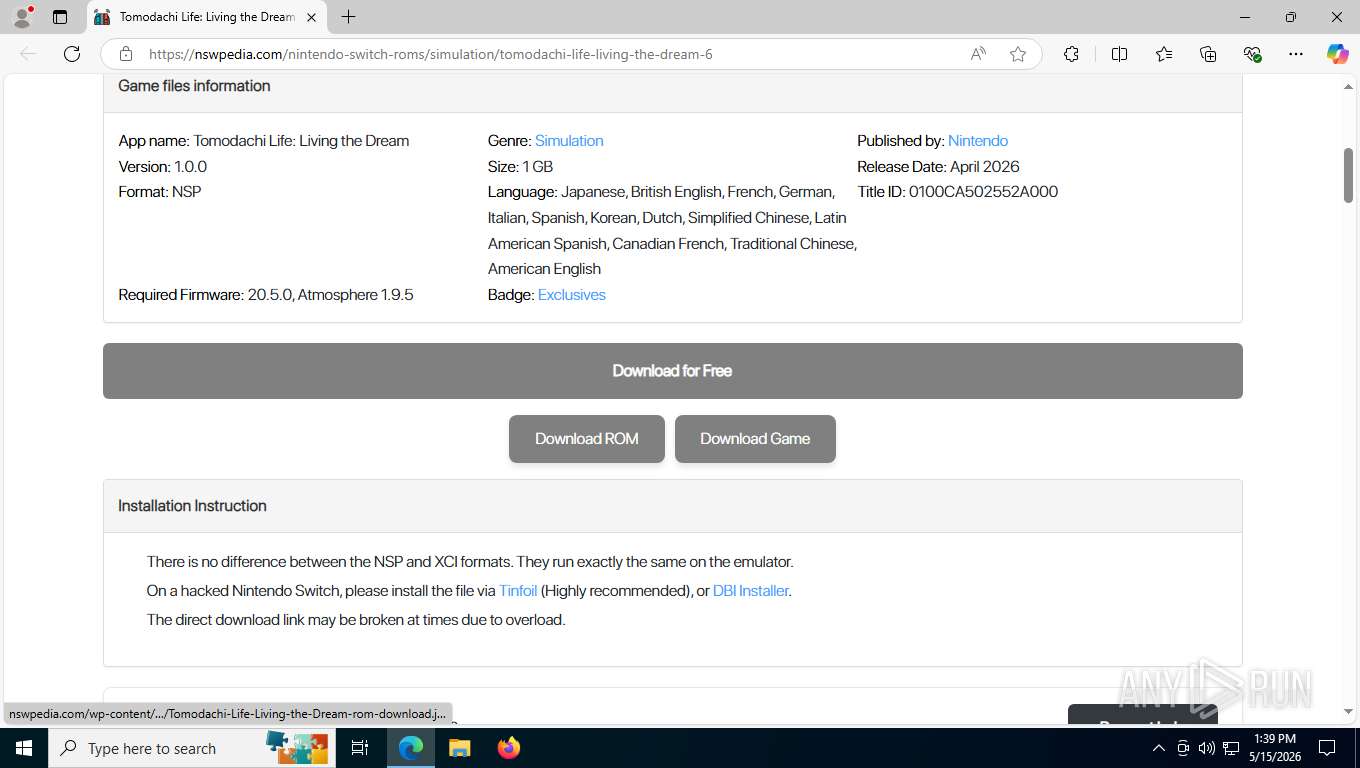The height and width of the screenshot is (768, 1360).
Task: Toggle split screen icon
Action: point(1119,54)
